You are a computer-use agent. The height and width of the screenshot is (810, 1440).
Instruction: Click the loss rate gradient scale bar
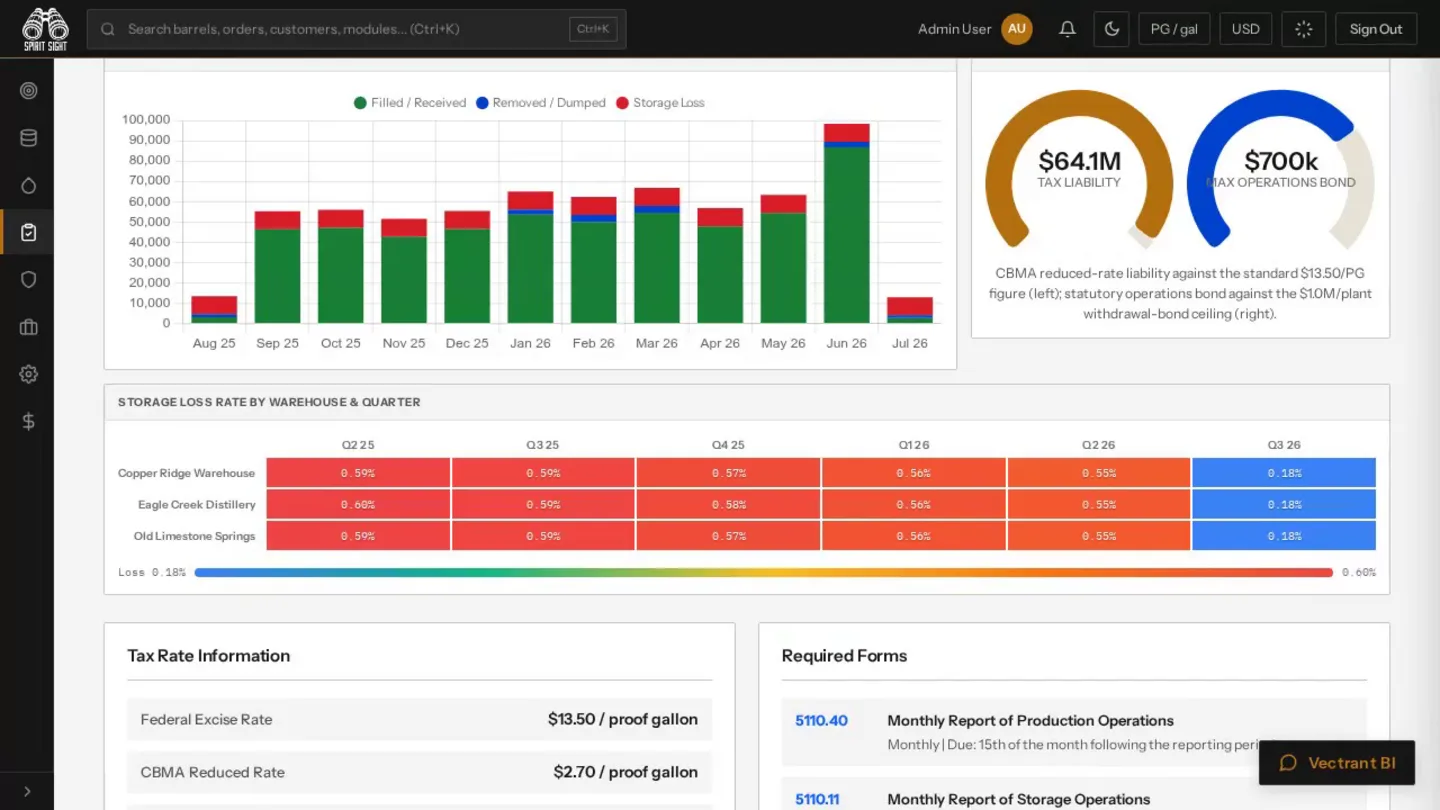[x=764, y=573]
